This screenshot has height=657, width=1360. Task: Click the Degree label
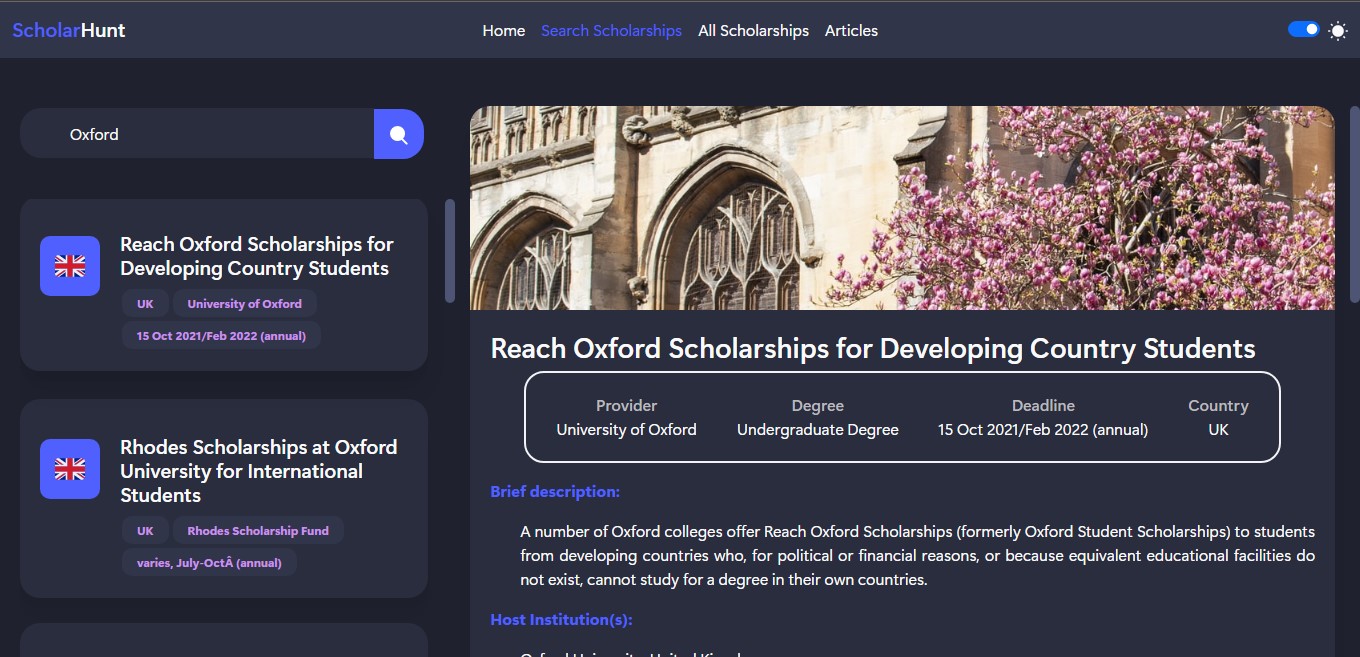pos(818,406)
